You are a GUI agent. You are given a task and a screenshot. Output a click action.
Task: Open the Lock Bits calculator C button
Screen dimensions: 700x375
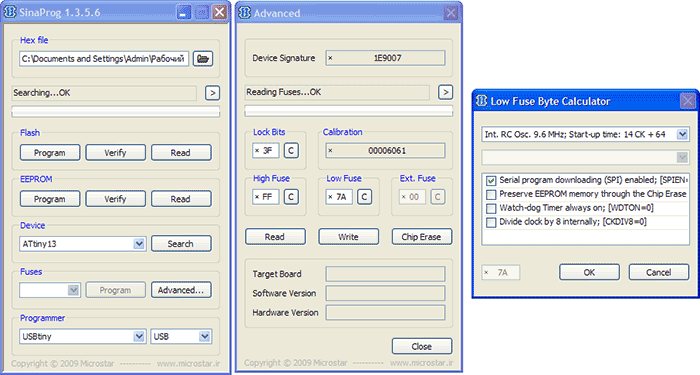(x=291, y=150)
